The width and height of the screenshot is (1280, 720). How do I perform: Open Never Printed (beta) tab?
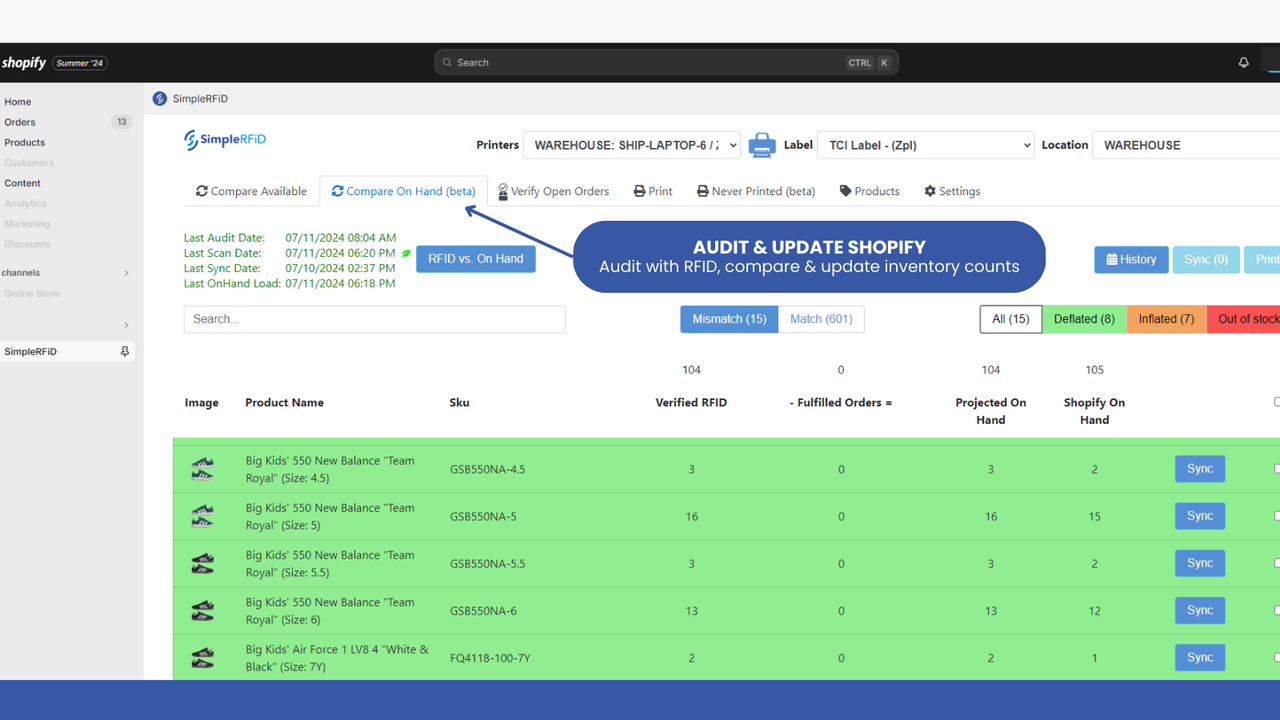[x=756, y=191]
